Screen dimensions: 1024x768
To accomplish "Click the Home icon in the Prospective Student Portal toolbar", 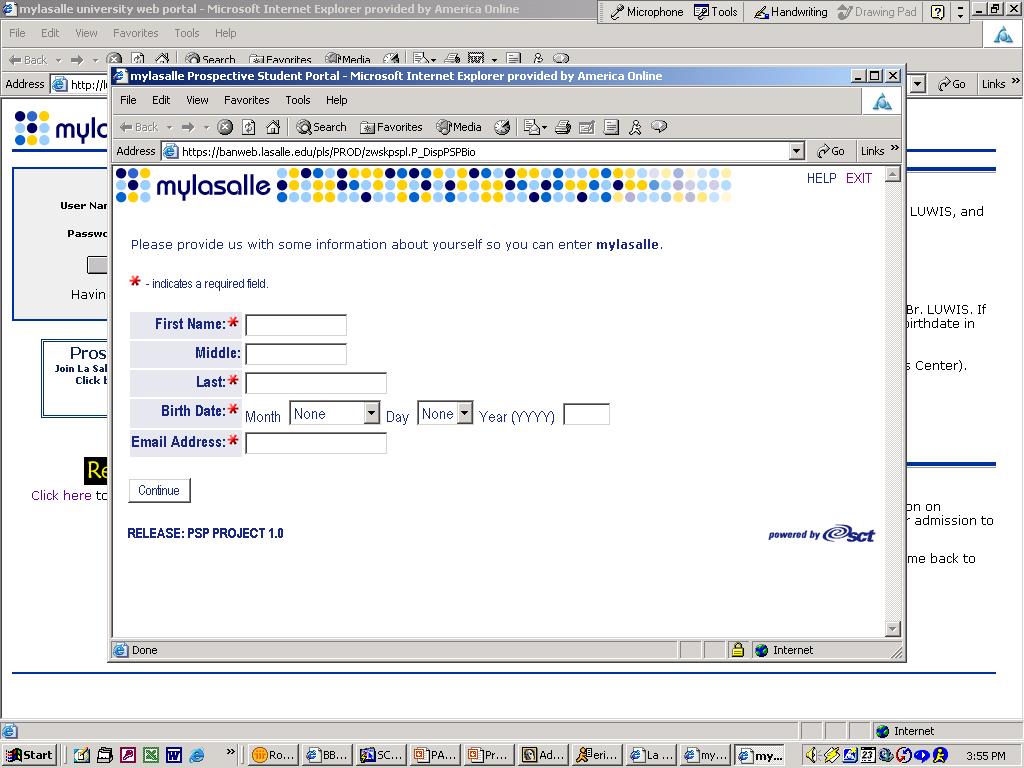I will tap(273, 127).
